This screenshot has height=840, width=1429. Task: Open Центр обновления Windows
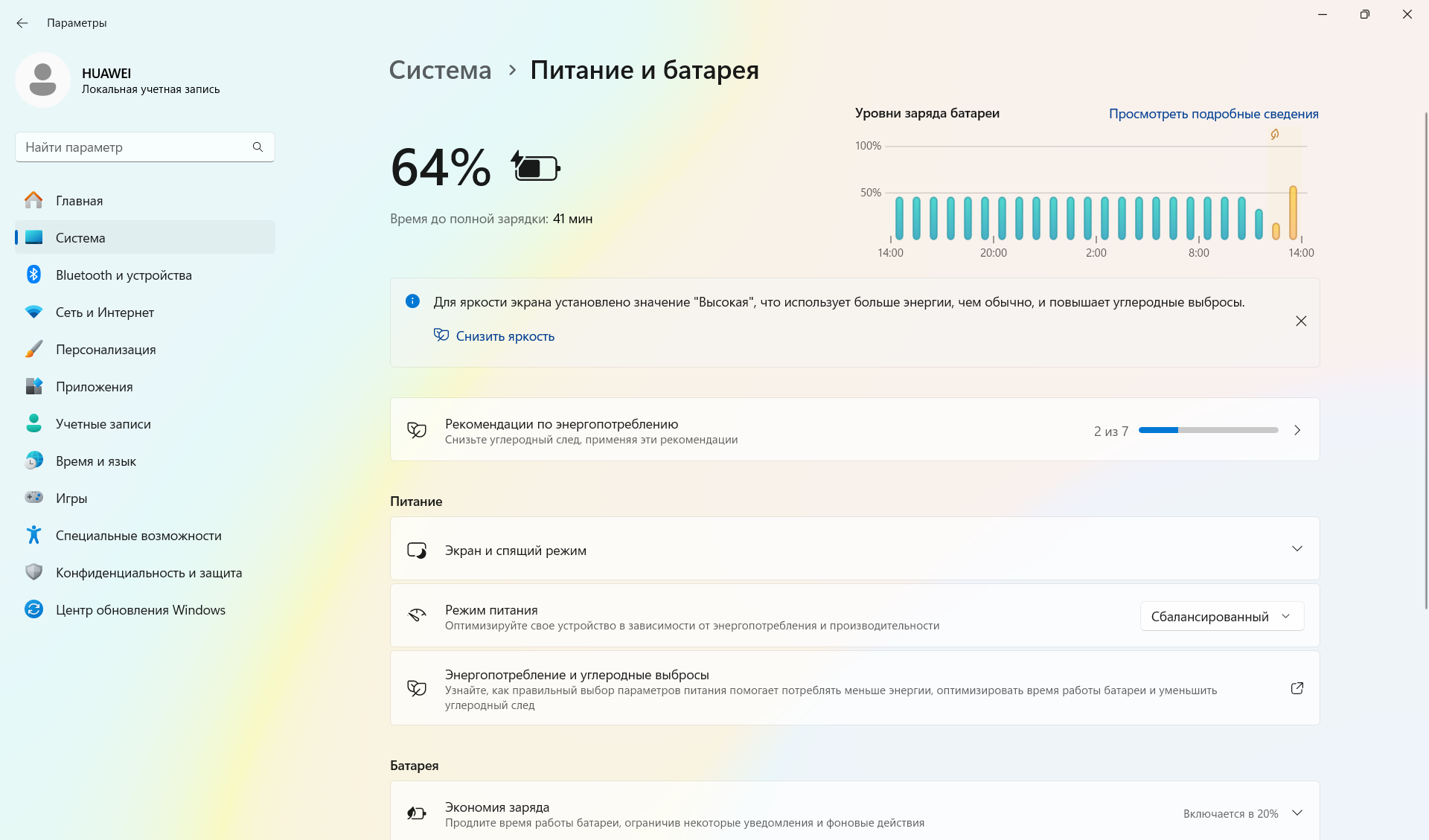pyautogui.click(x=145, y=609)
